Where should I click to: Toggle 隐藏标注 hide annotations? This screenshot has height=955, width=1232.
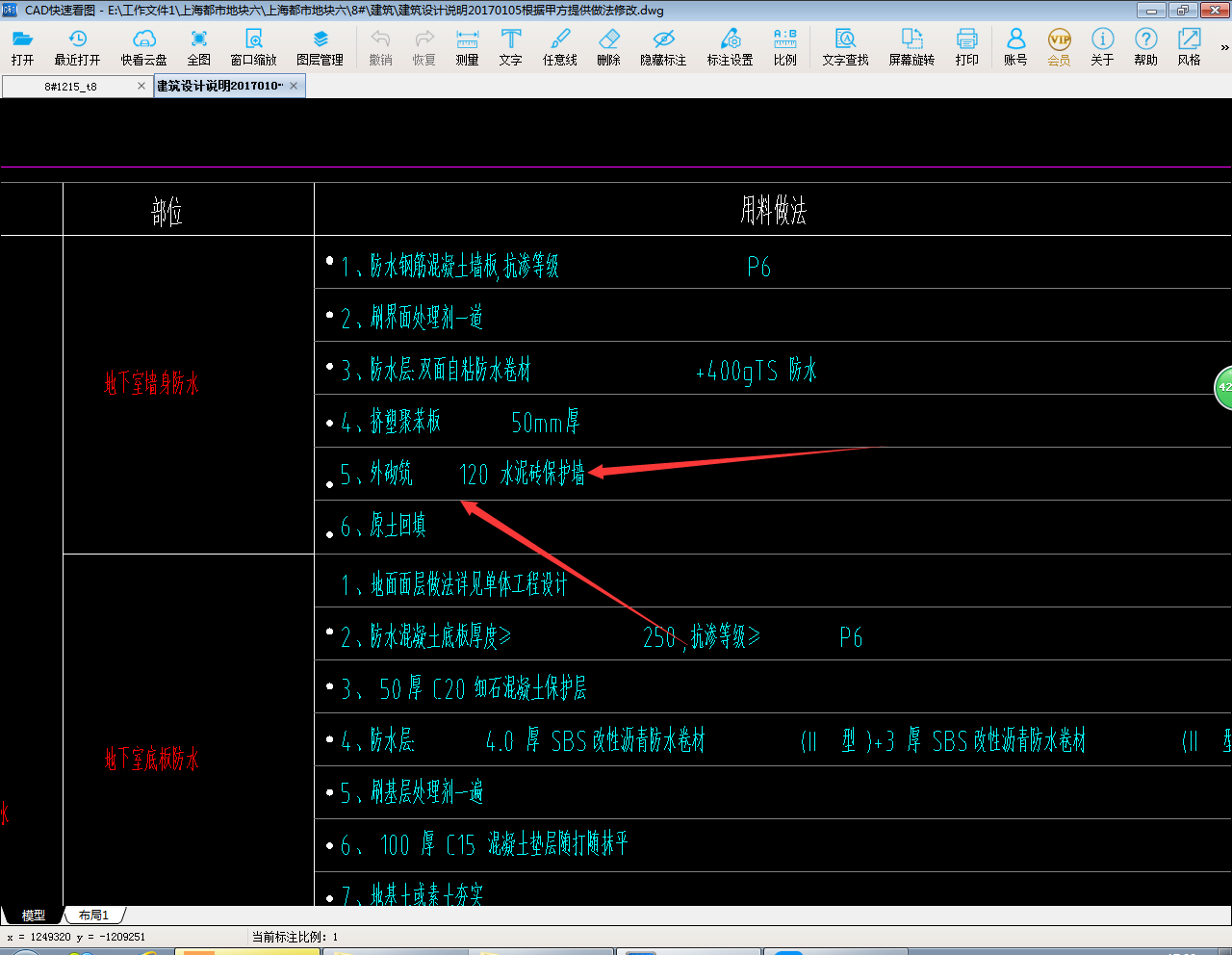[x=663, y=46]
